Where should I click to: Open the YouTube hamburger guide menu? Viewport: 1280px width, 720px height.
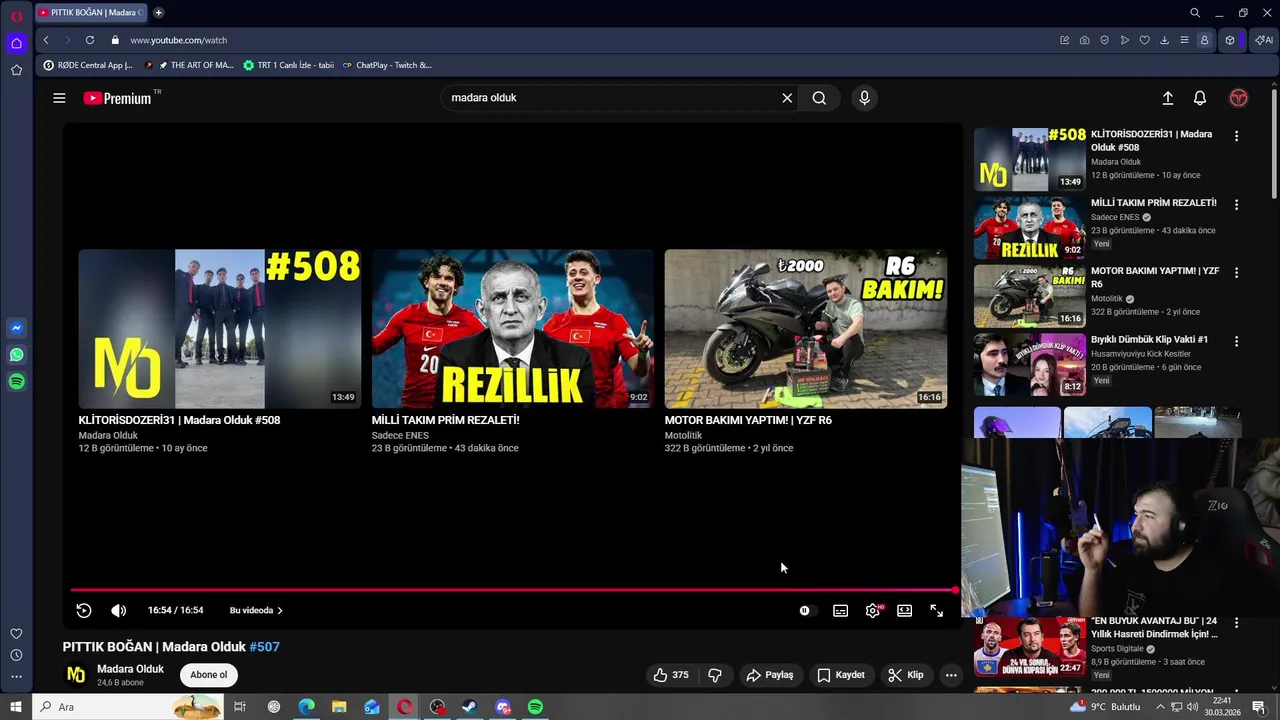(59, 98)
